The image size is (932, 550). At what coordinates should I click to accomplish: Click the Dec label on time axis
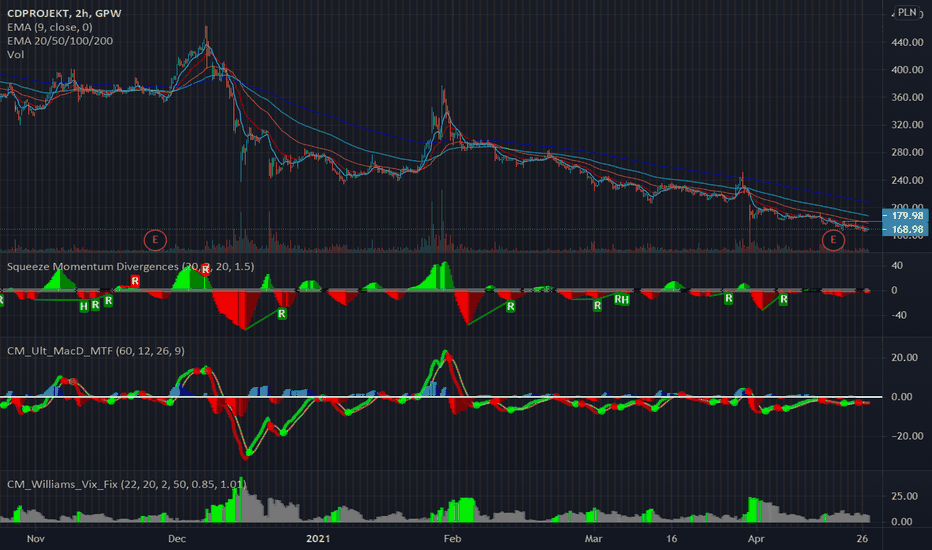[x=177, y=539]
